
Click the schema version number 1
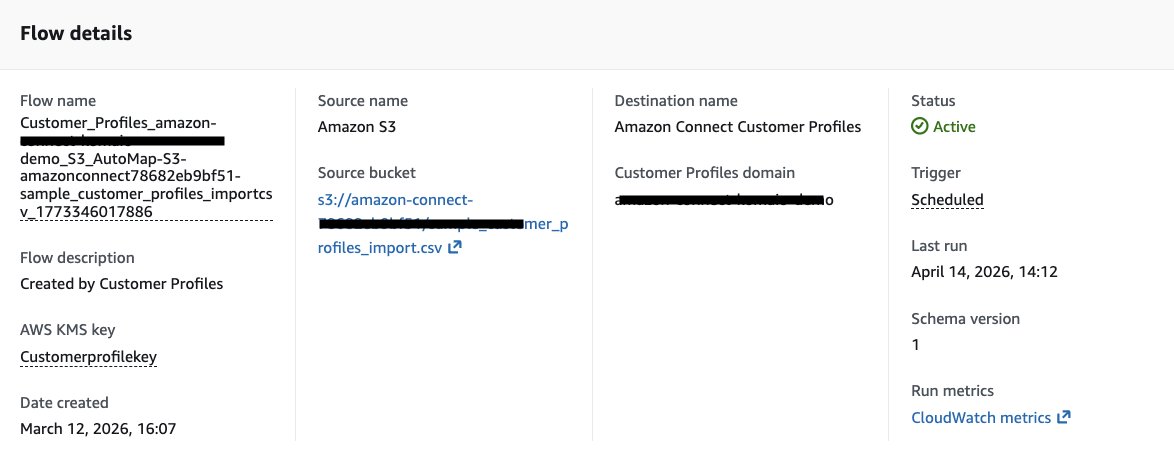click(x=915, y=345)
